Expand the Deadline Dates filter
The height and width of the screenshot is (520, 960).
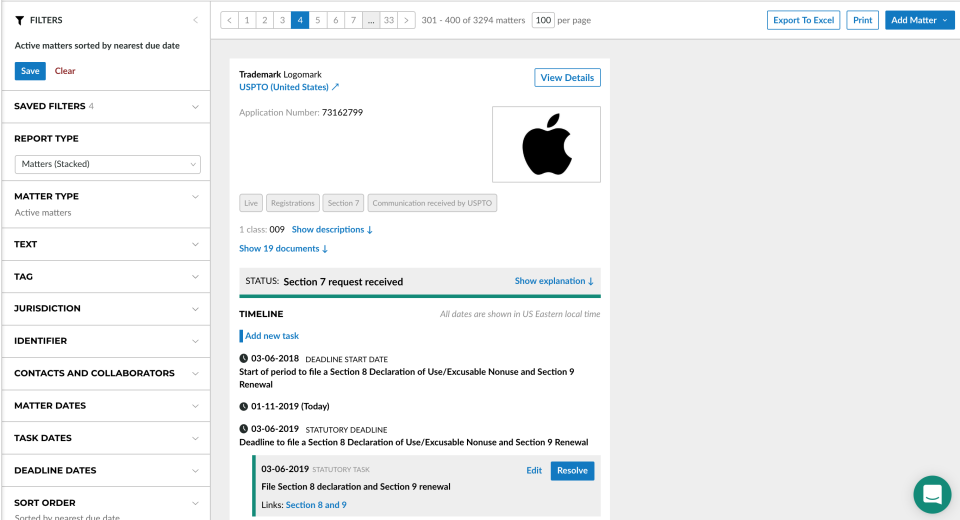pyautogui.click(x=107, y=471)
